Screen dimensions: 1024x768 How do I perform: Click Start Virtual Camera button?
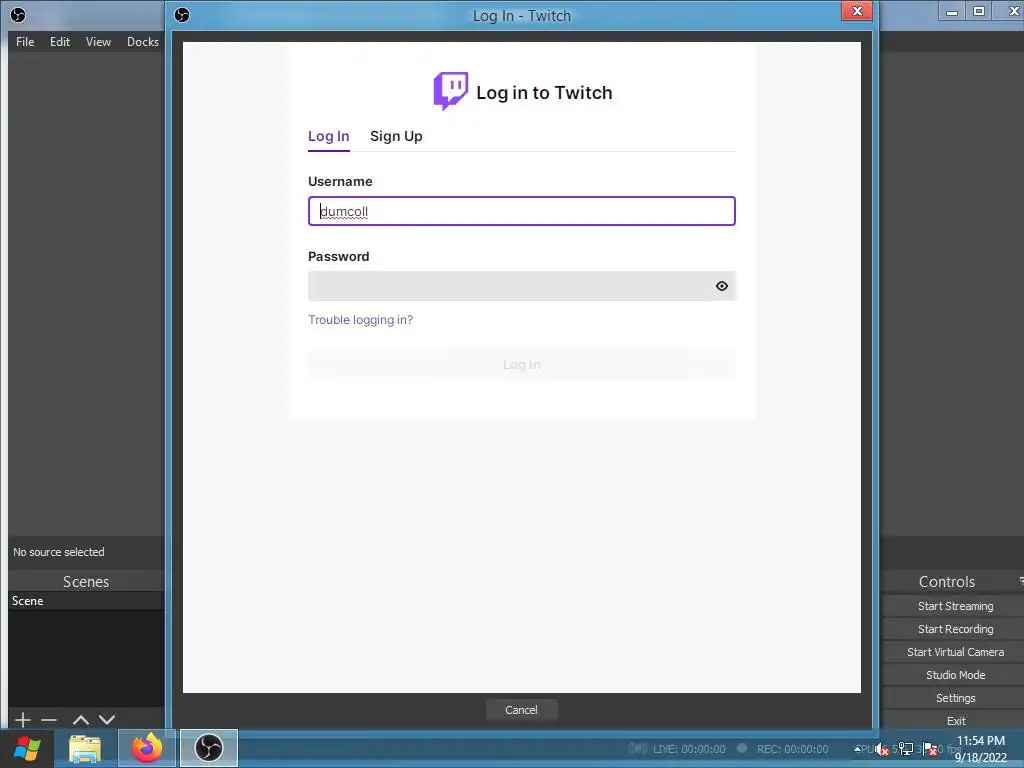(x=955, y=652)
